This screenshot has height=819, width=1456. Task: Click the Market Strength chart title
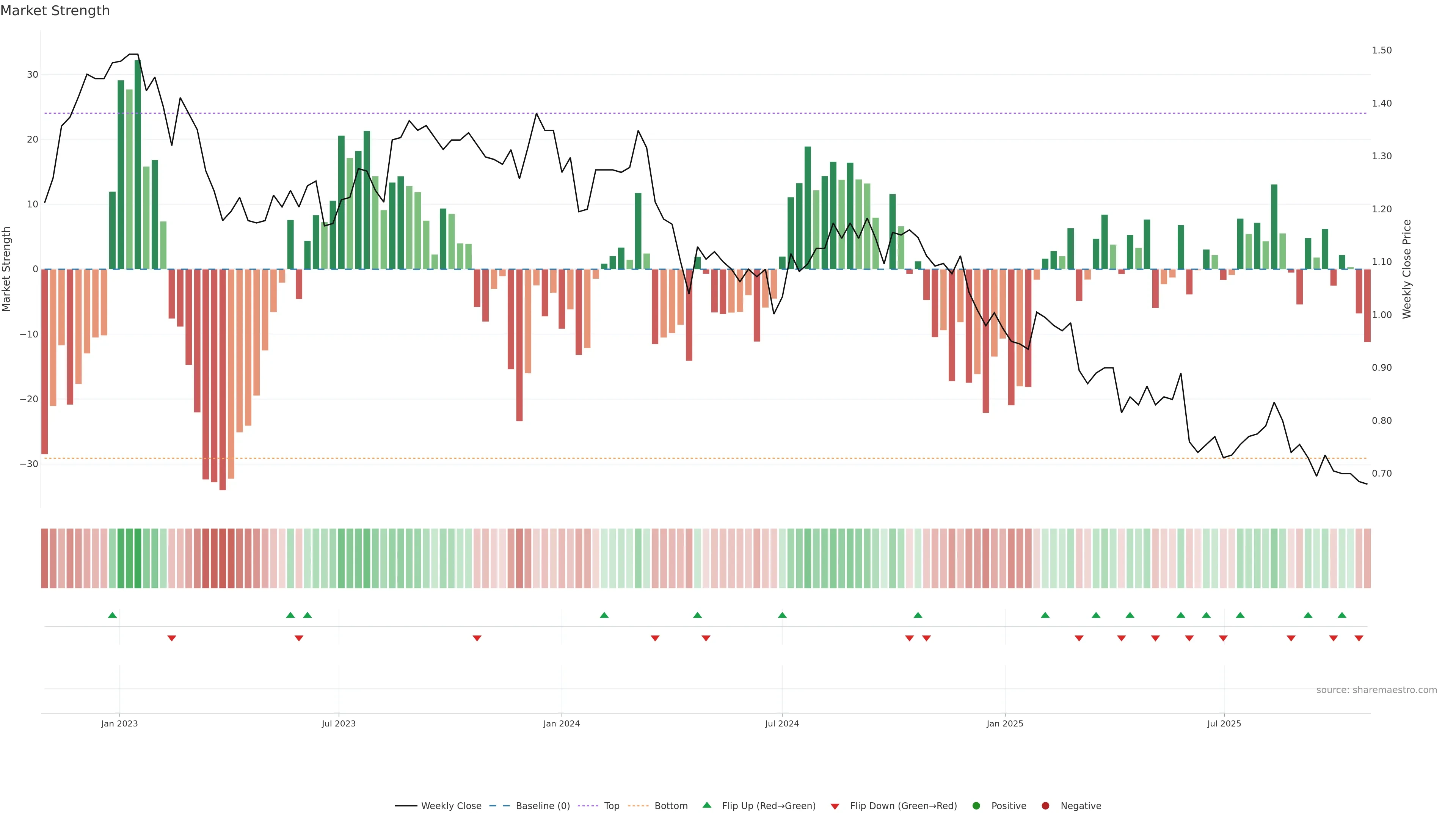click(x=55, y=11)
